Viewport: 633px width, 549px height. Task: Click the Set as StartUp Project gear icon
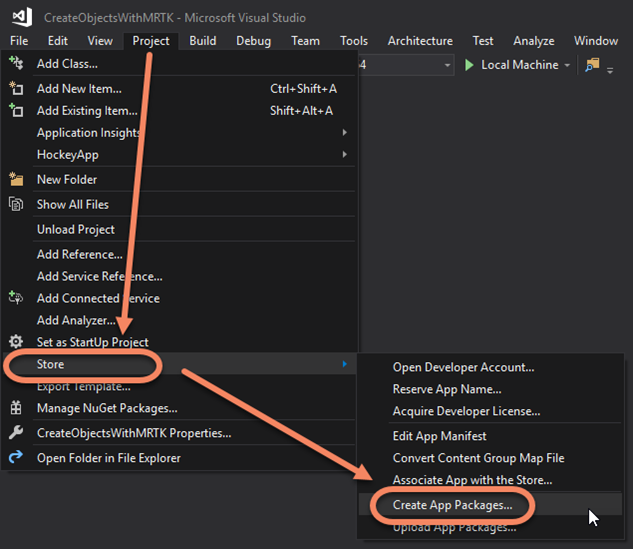16,342
